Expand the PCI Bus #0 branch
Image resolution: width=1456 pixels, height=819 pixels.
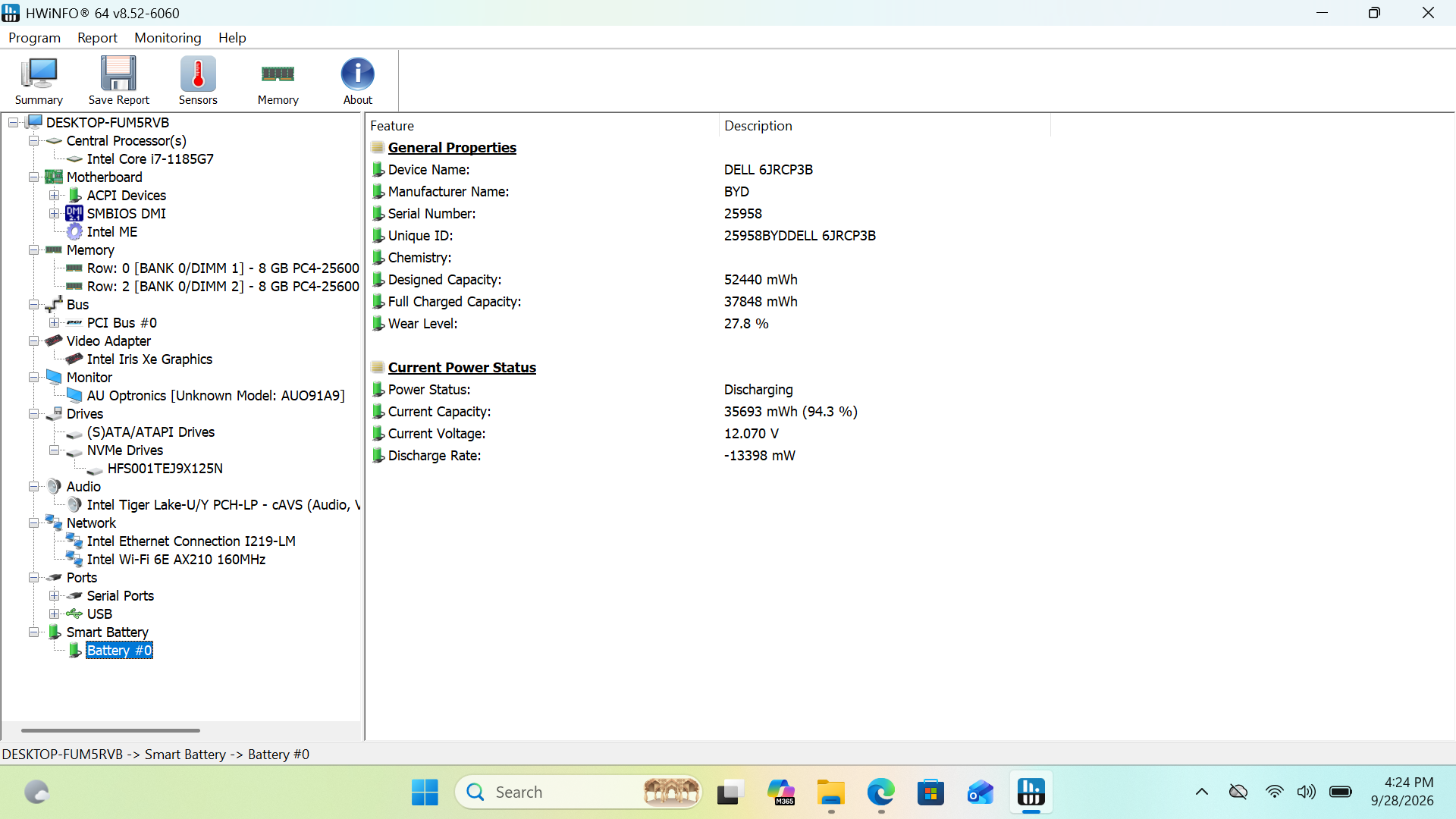click(x=54, y=323)
